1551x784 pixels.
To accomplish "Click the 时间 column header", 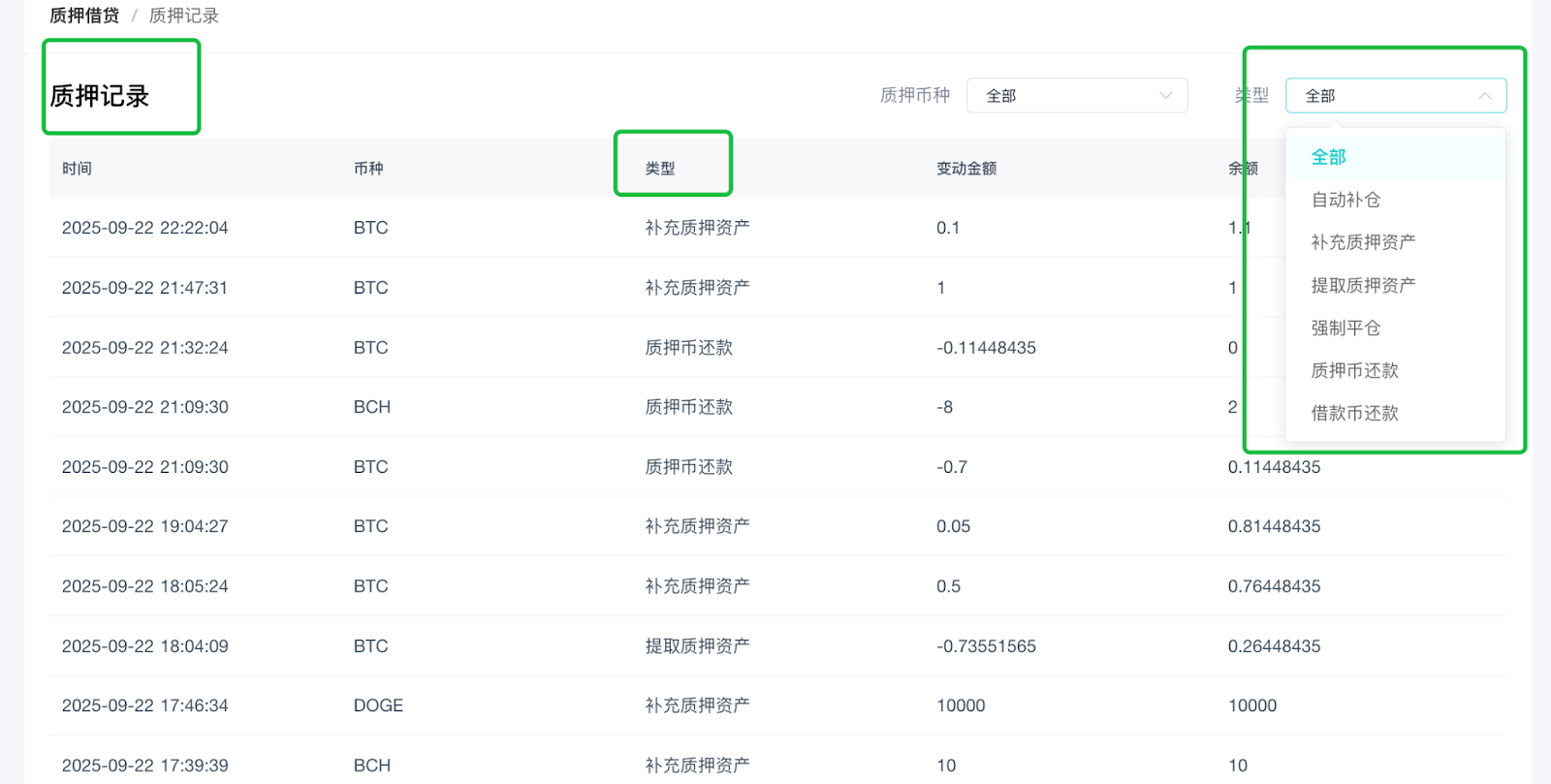I will 78,169.
